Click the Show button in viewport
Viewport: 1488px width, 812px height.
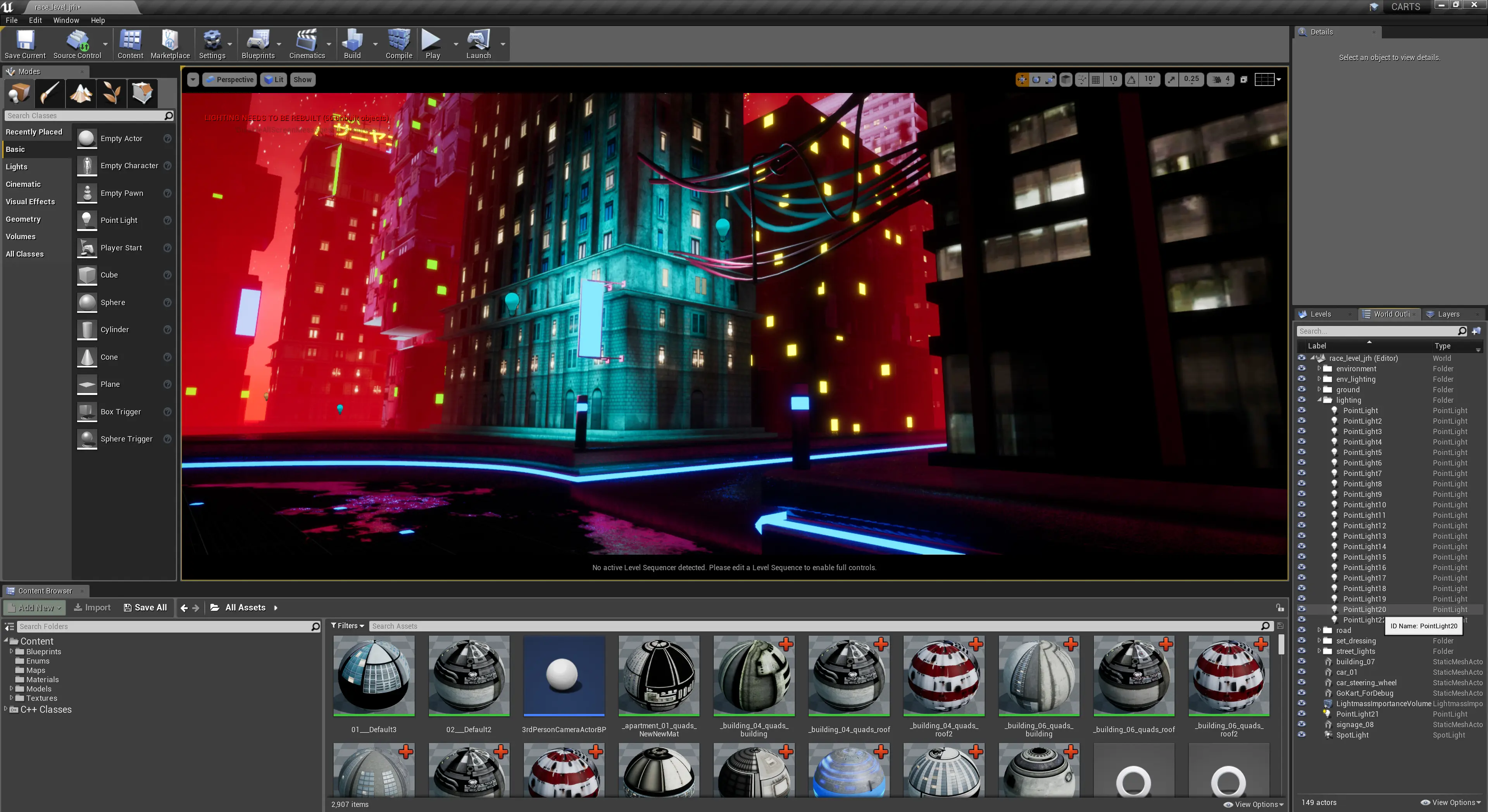(x=302, y=80)
